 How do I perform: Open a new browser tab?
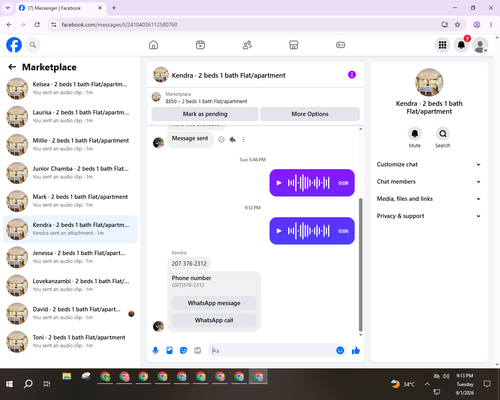pos(114,8)
